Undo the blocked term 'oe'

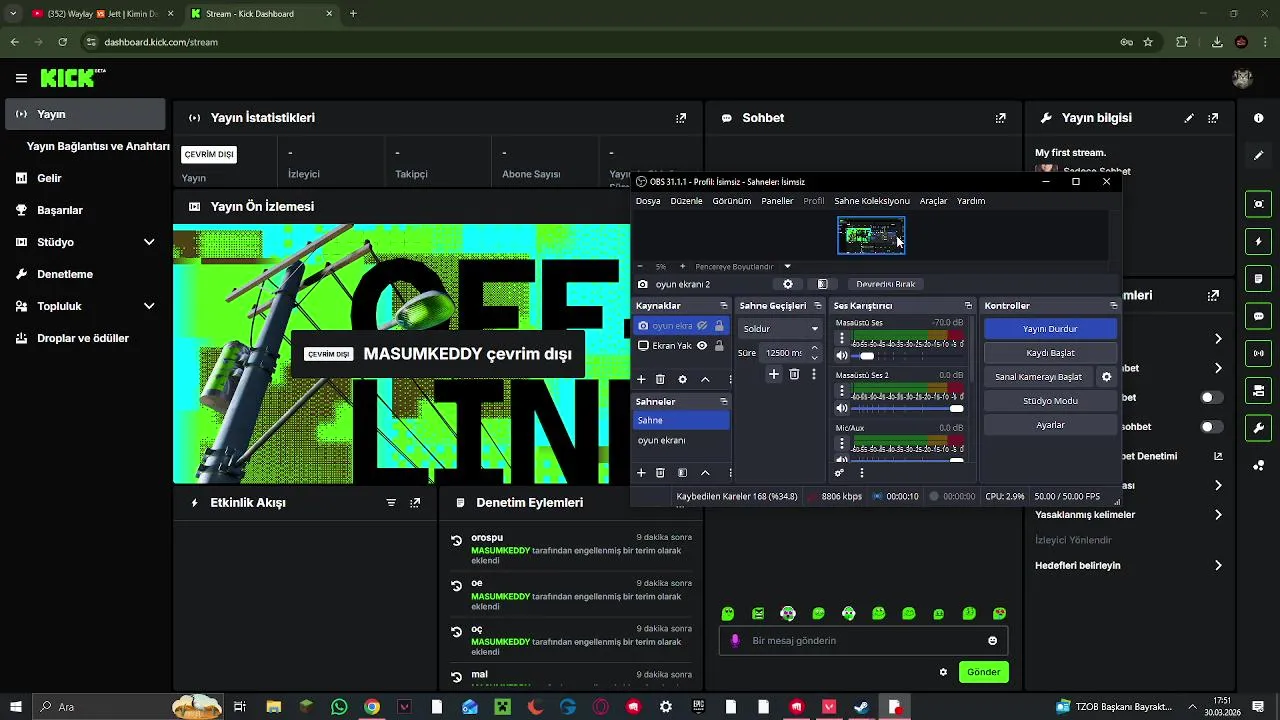456,586
